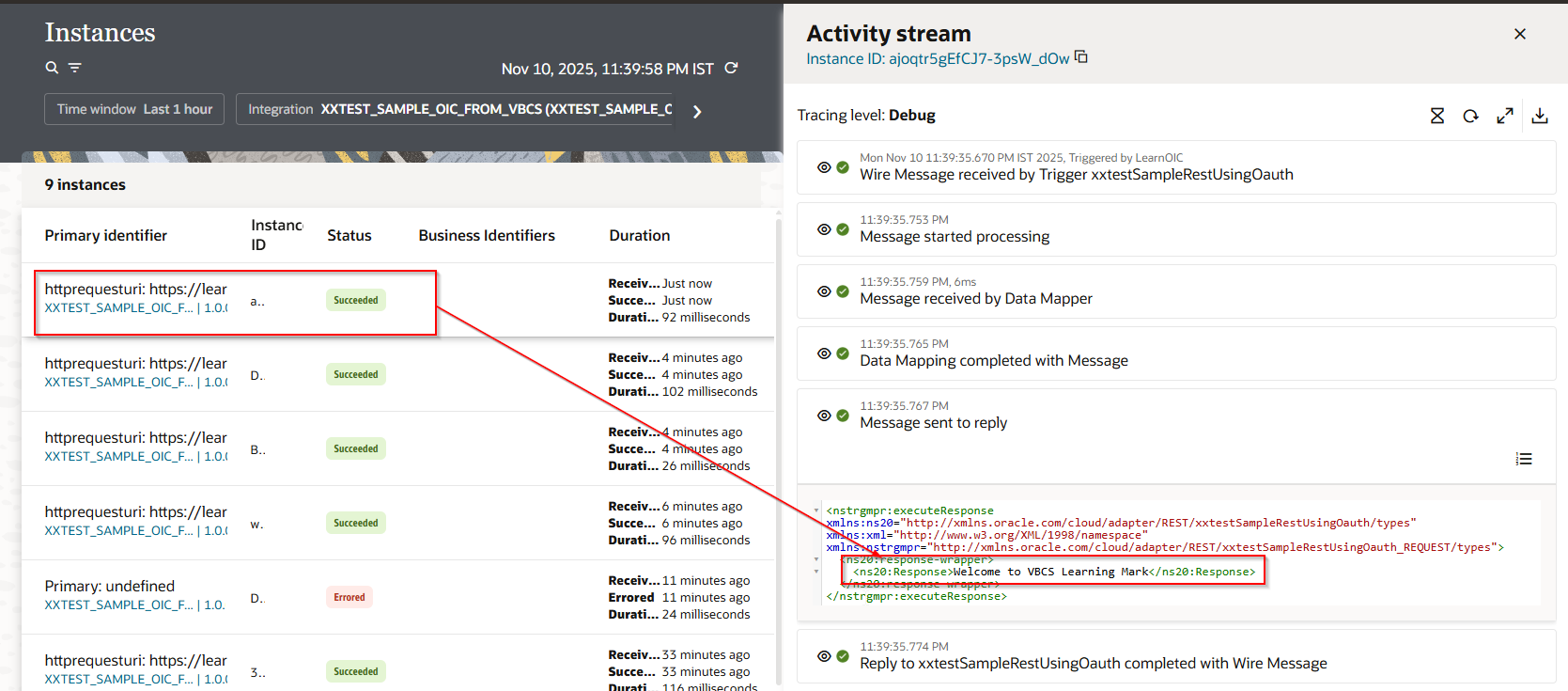Image resolution: width=1568 pixels, height=691 pixels.
Task: Download the activity stream log
Action: tap(1540, 116)
